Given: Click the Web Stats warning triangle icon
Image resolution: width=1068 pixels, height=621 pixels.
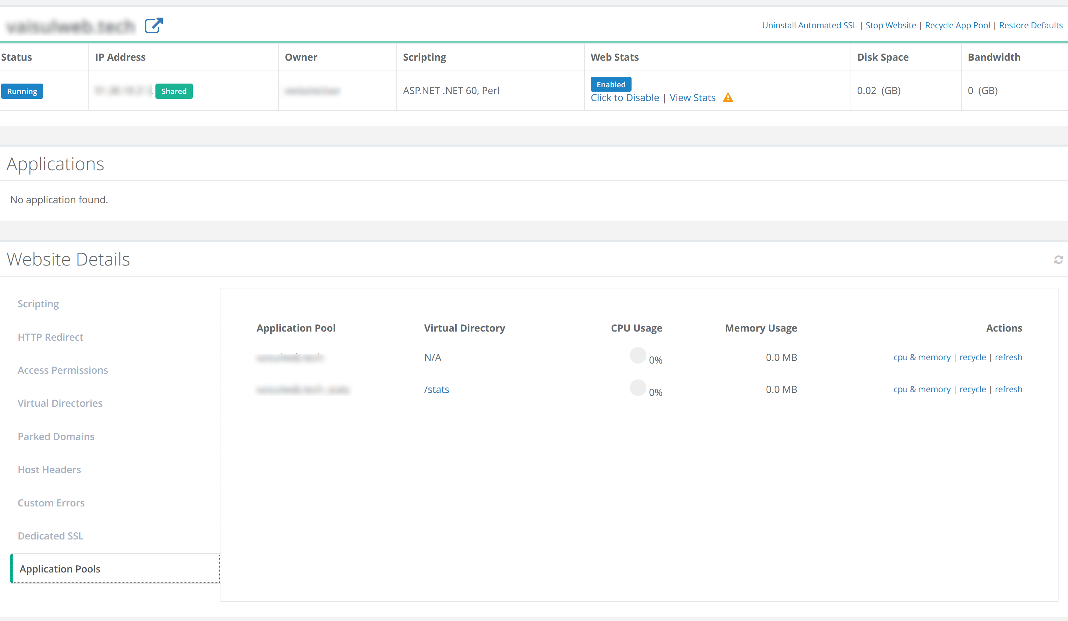Looking at the screenshot, I should pyautogui.click(x=728, y=98).
